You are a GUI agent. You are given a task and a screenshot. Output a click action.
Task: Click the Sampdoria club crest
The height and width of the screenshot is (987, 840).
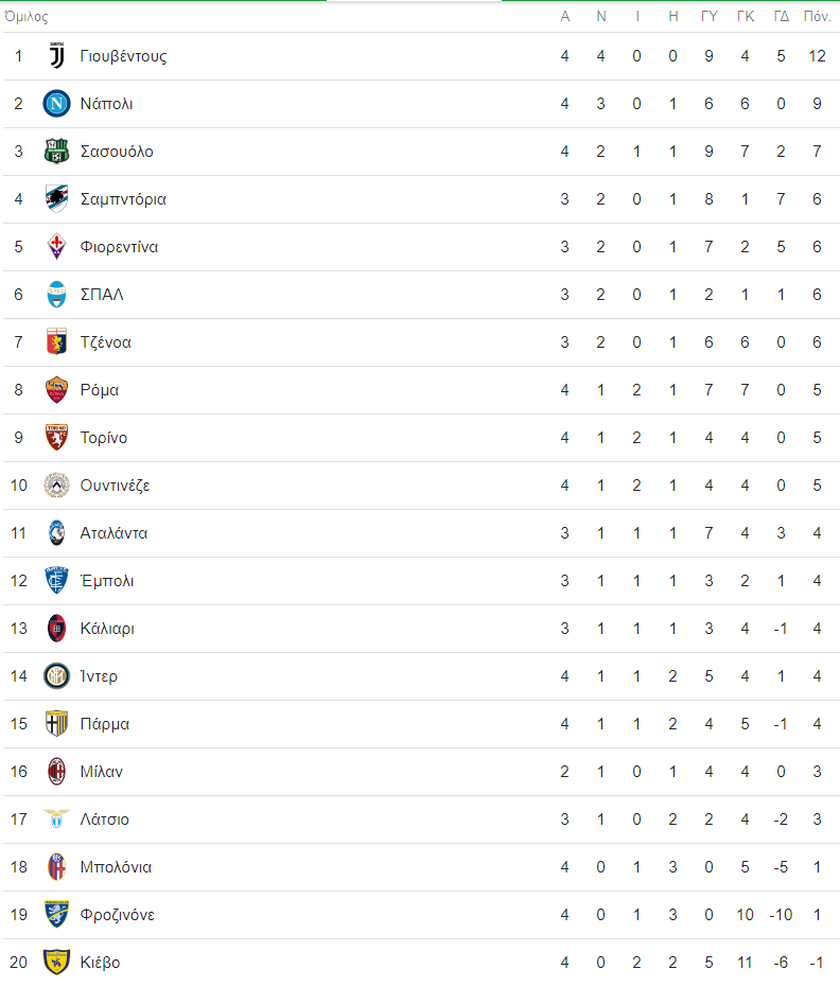click(57, 199)
